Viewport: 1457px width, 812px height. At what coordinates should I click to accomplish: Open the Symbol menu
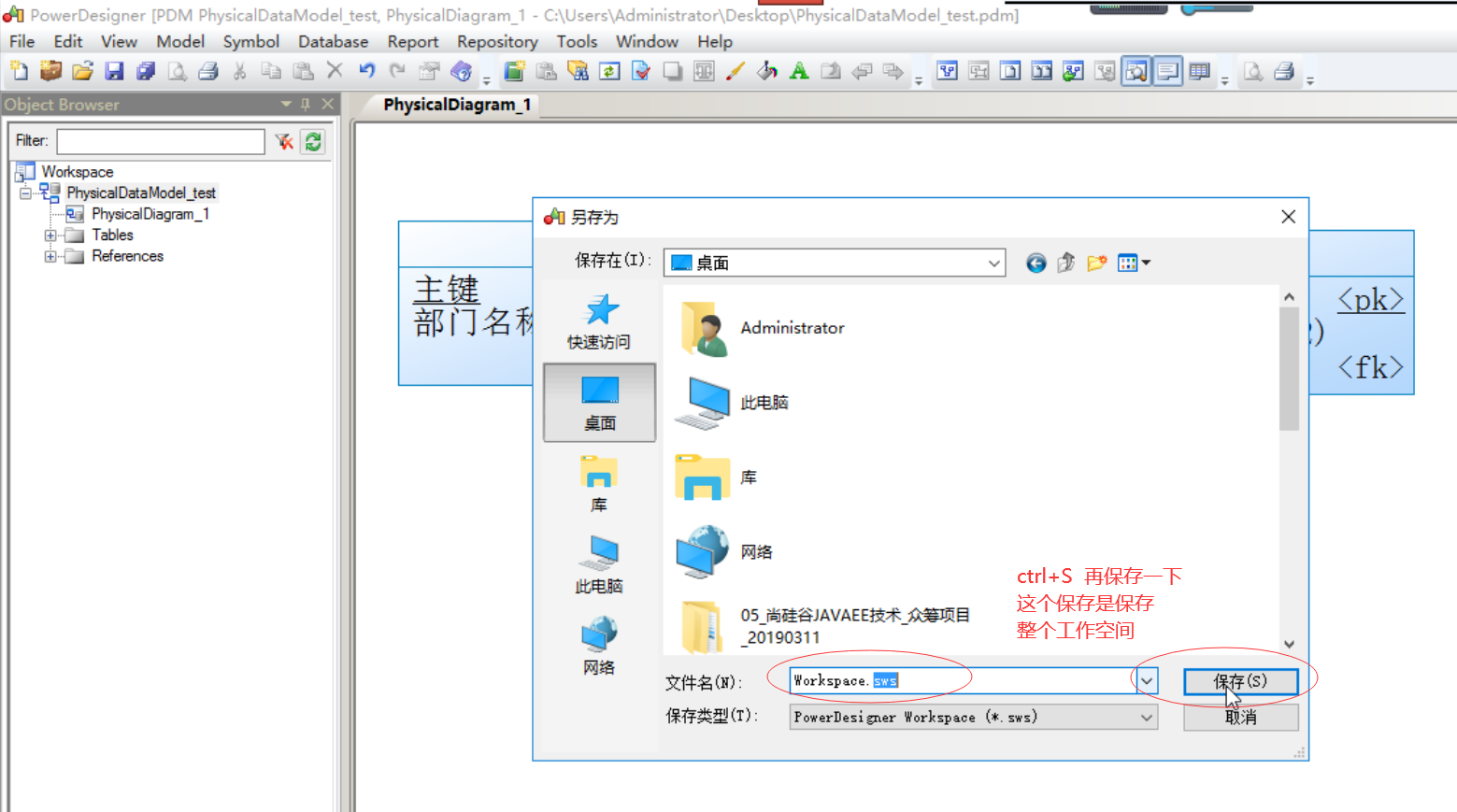point(250,42)
